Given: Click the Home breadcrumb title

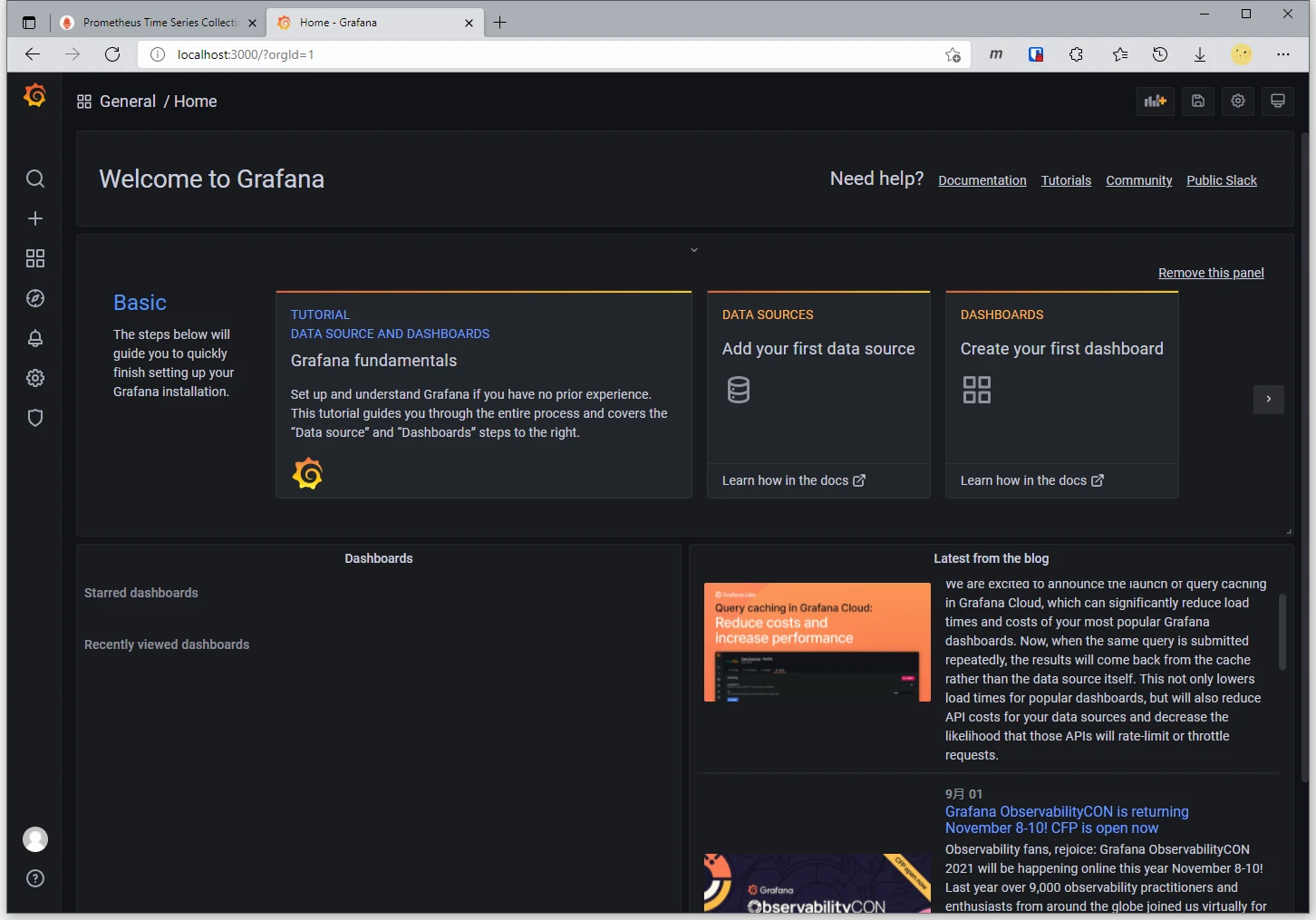Looking at the screenshot, I should [x=195, y=102].
